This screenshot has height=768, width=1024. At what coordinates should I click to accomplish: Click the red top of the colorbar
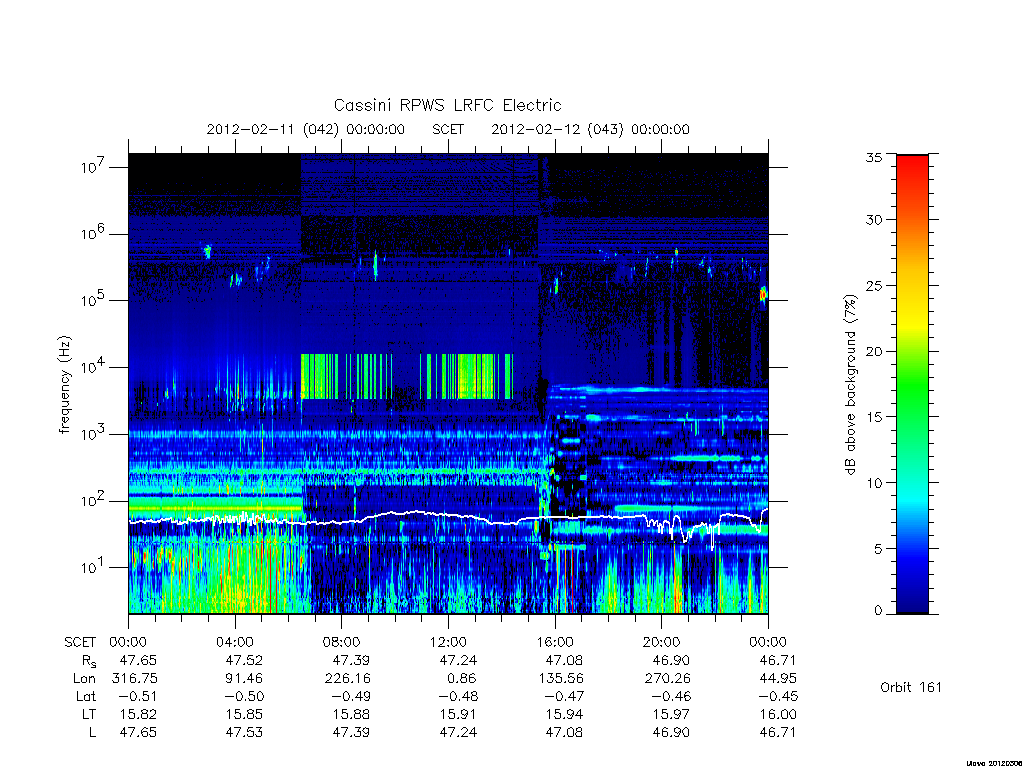912,163
